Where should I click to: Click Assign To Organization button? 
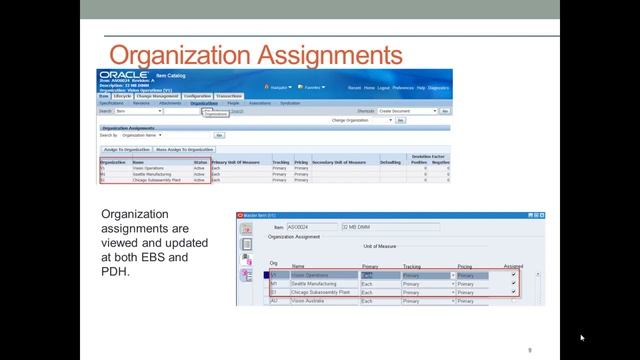point(127,150)
